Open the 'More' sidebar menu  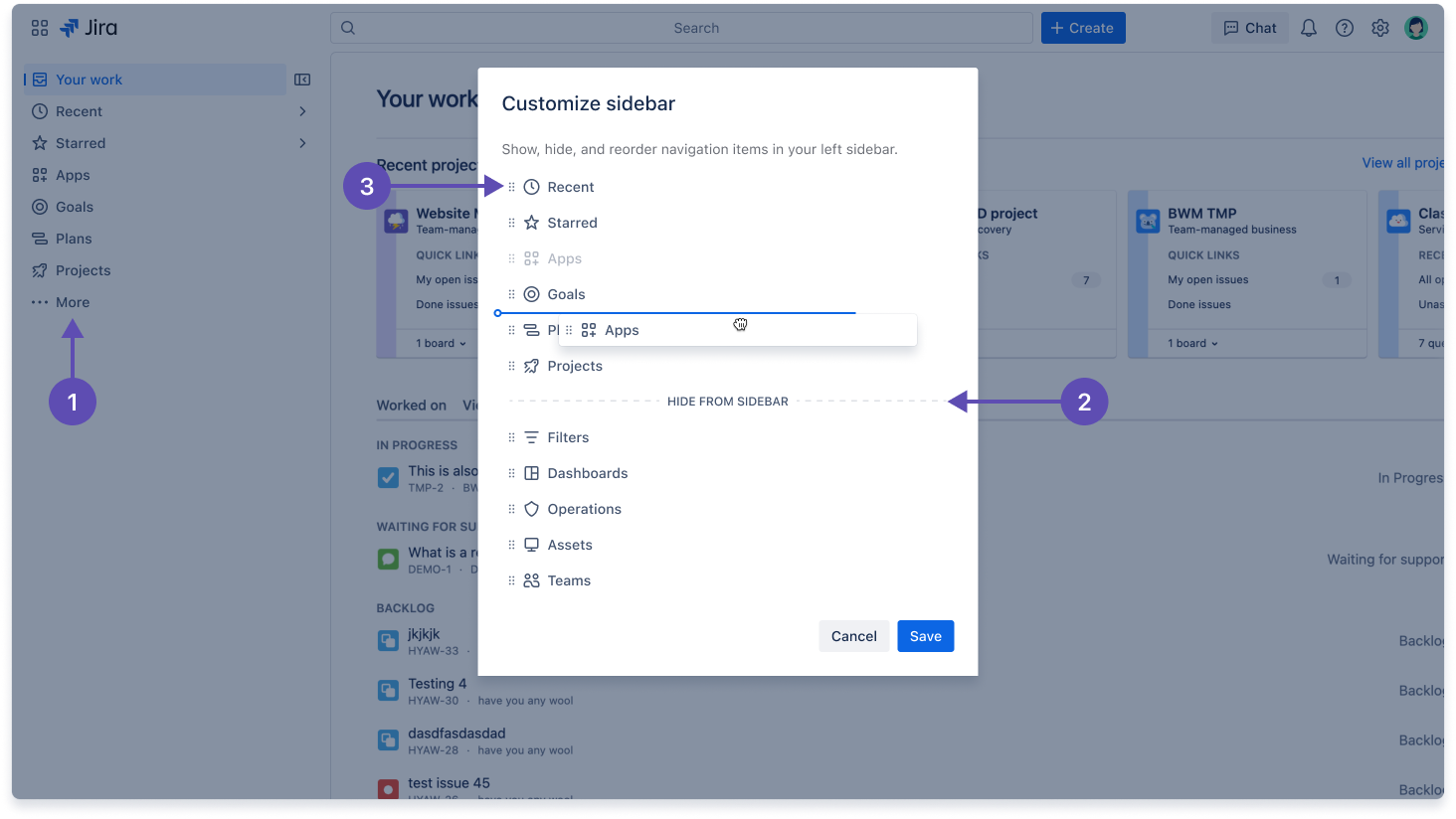click(x=75, y=301)
